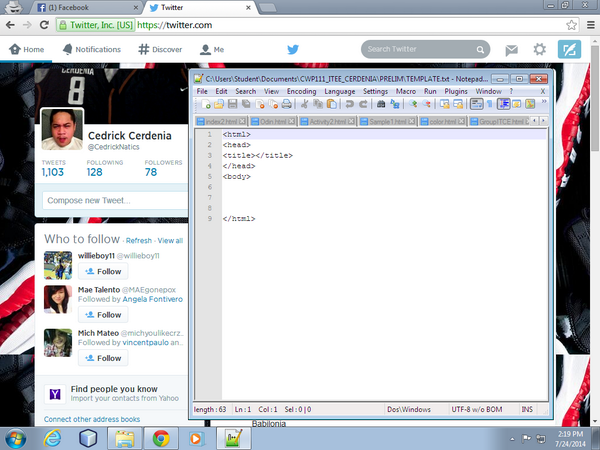
Task: Open the Edit menu in Notepad++
Action: point(221,91)
